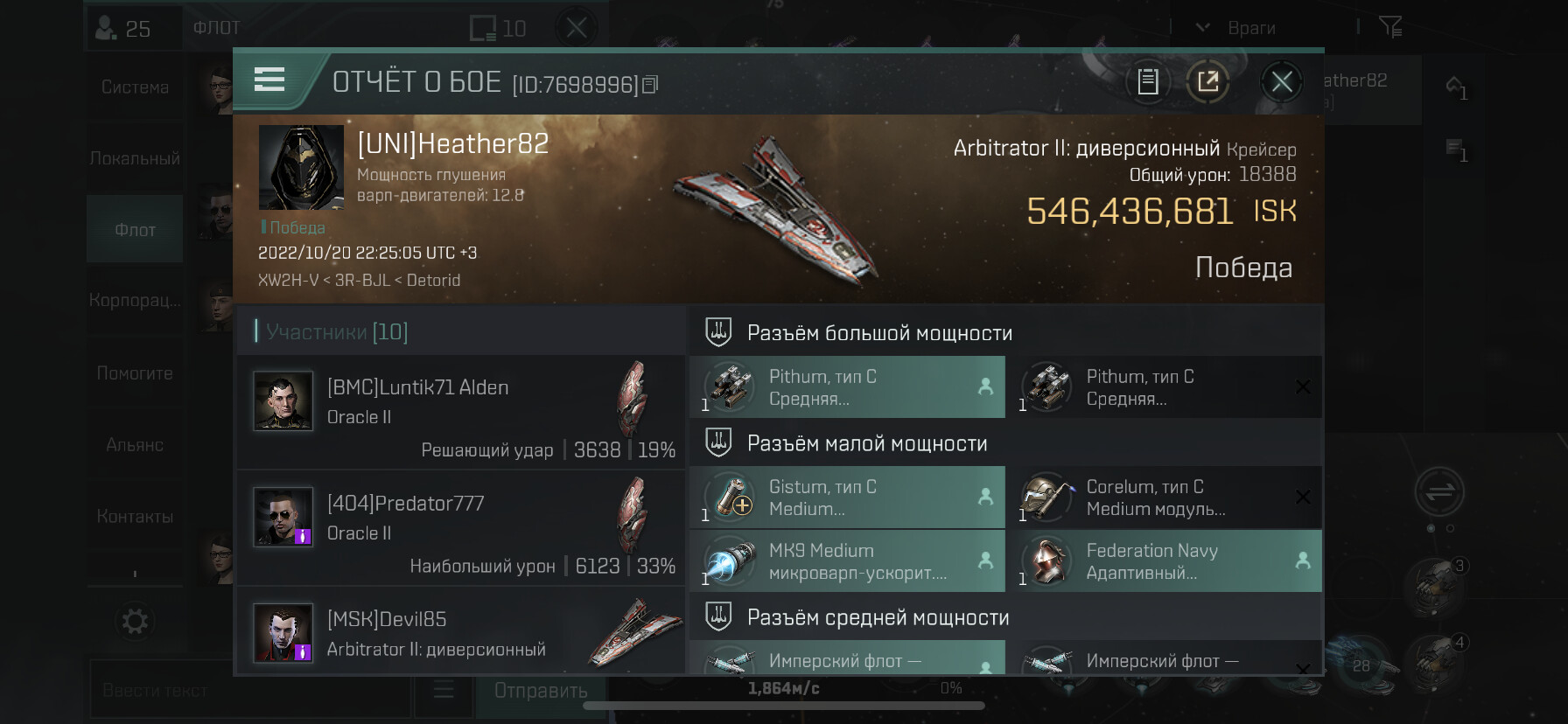Screen dimensions: 1568x724
Task: Open the overview filter funnel icon
Action: coord(1390,27)
